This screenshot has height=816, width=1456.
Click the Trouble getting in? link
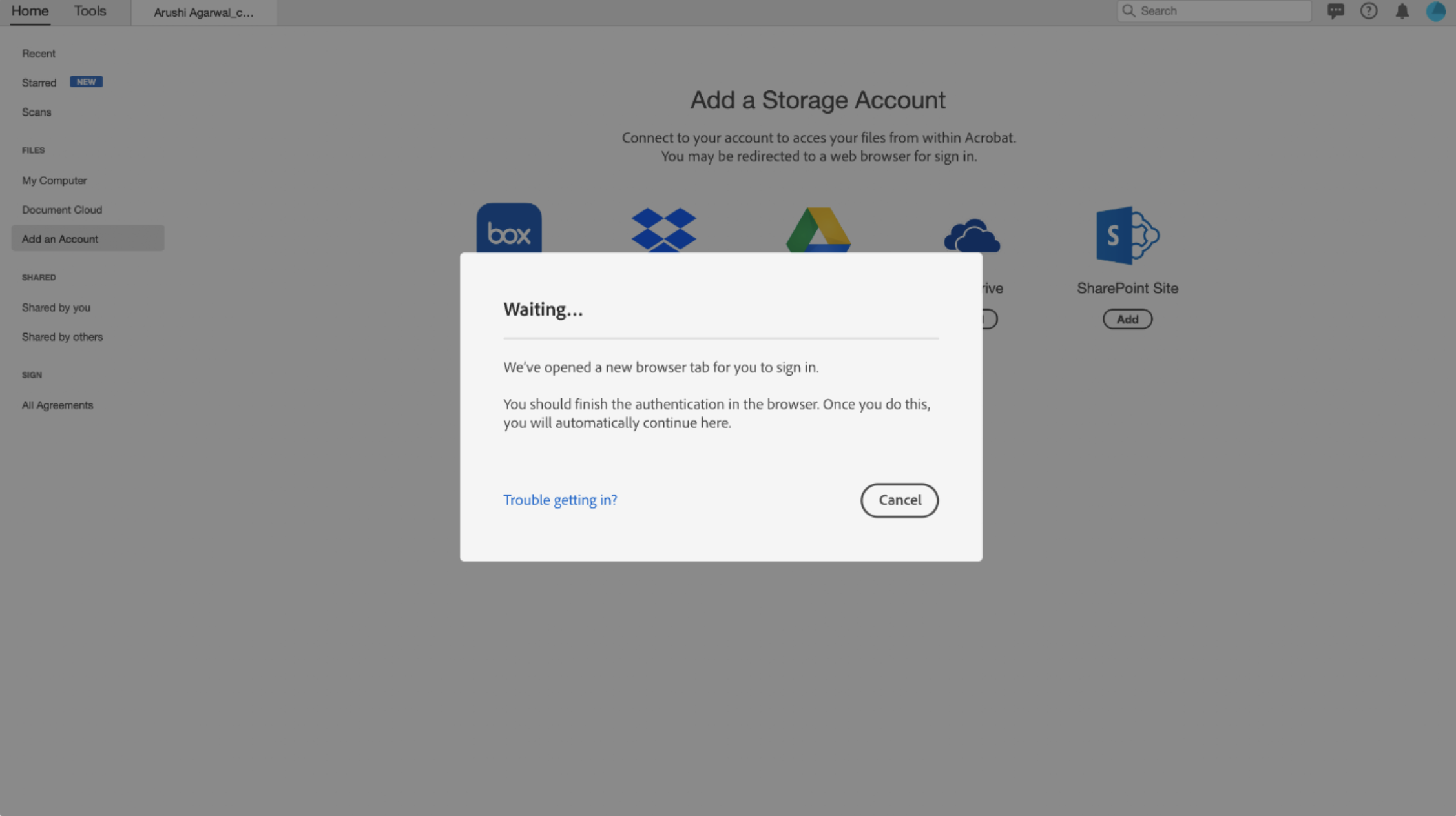[x=560, y=500]
